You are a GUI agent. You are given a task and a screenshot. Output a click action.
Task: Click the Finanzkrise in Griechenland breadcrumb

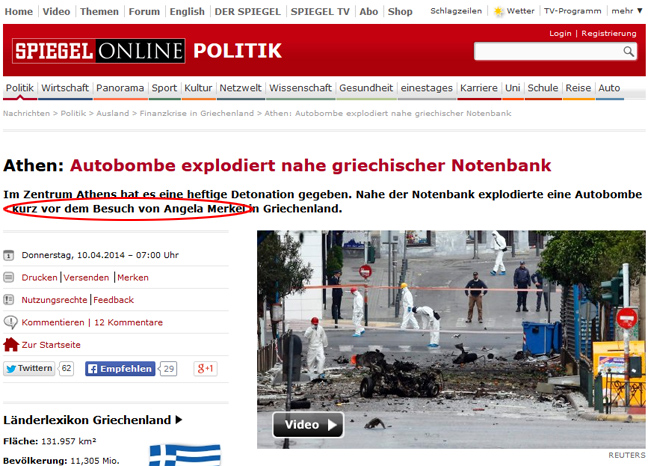coord(197,113)
